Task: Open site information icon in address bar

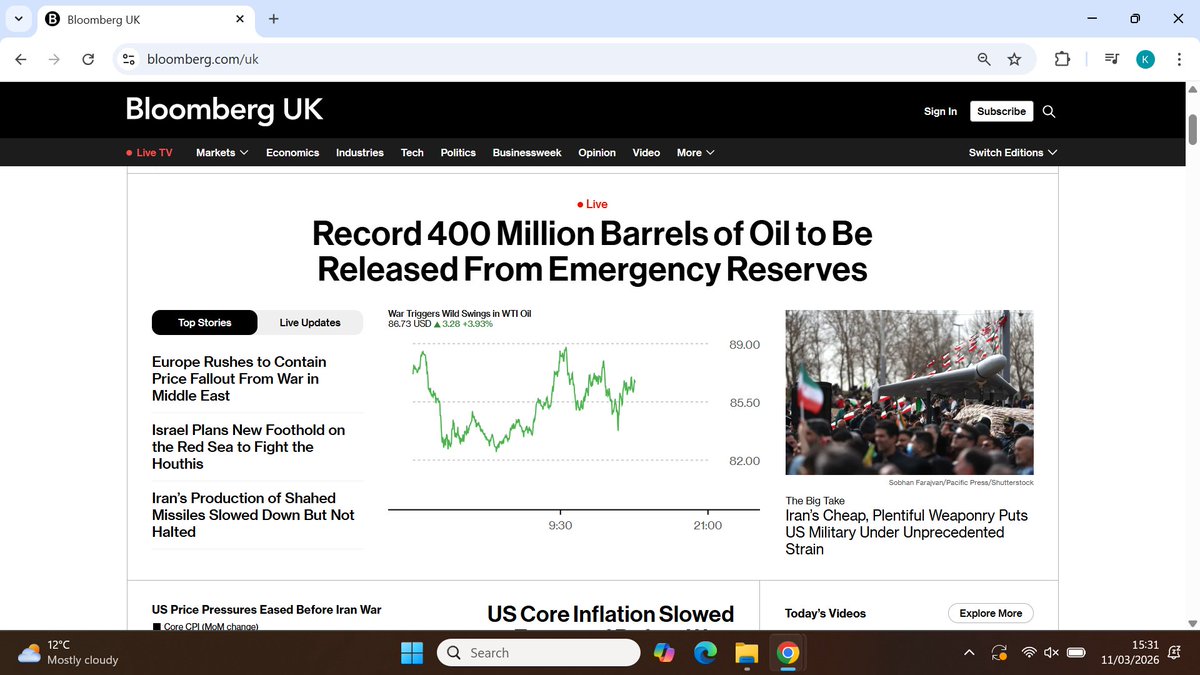Action: point(129,60)
